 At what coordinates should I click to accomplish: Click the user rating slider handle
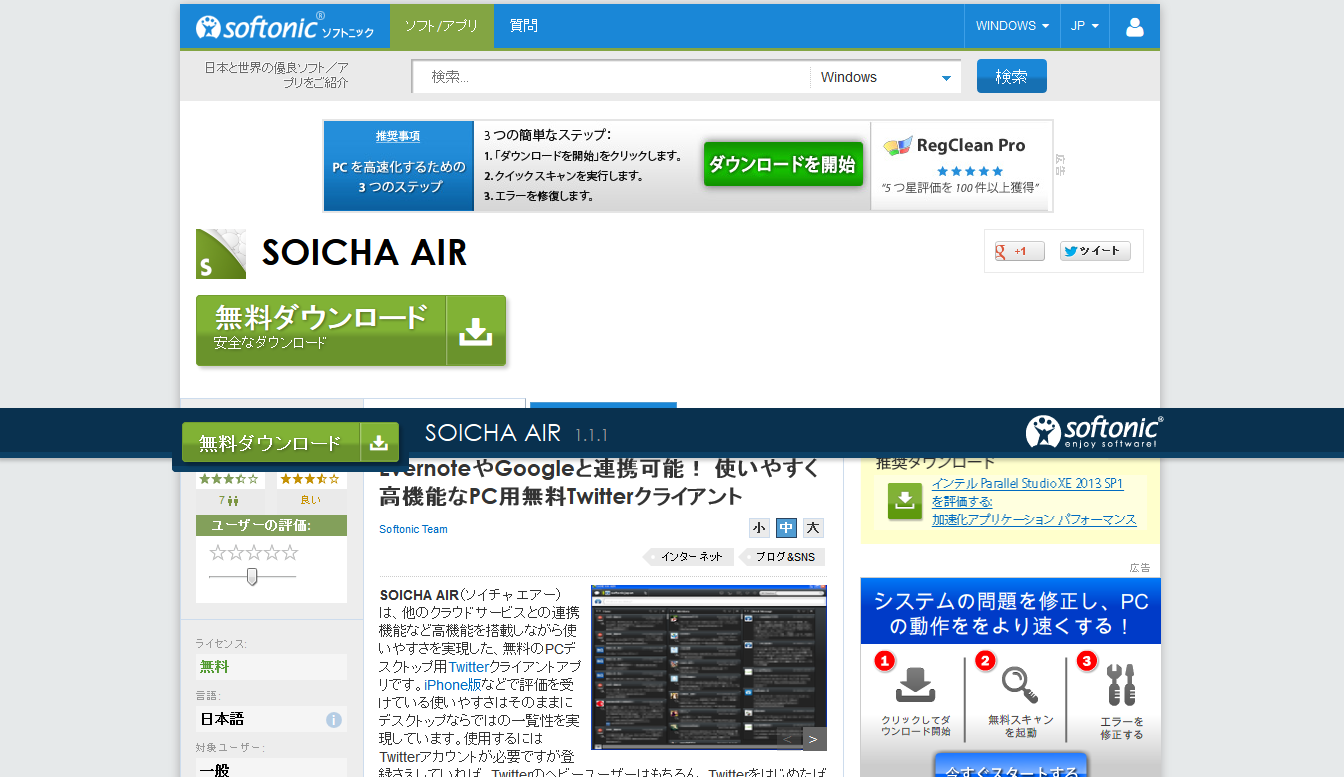[x=252, y=576]
